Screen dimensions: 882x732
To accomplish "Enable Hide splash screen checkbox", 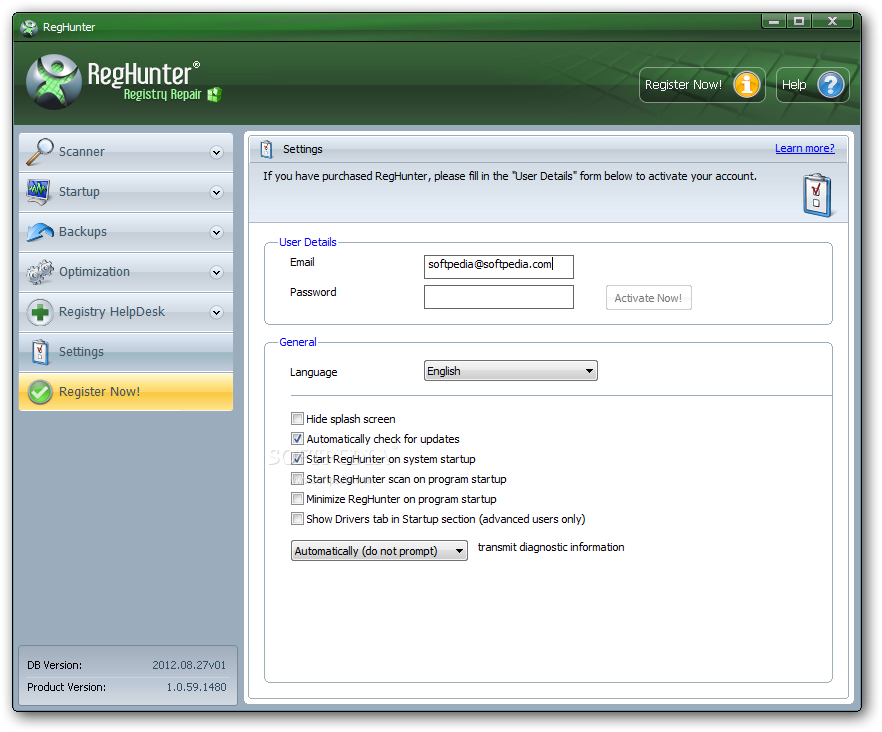I will (297, 419).
